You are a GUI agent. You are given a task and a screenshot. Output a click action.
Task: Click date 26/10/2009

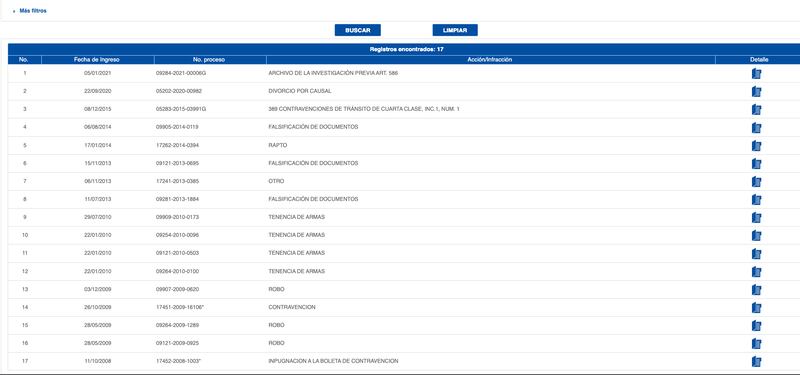point(97,307)
